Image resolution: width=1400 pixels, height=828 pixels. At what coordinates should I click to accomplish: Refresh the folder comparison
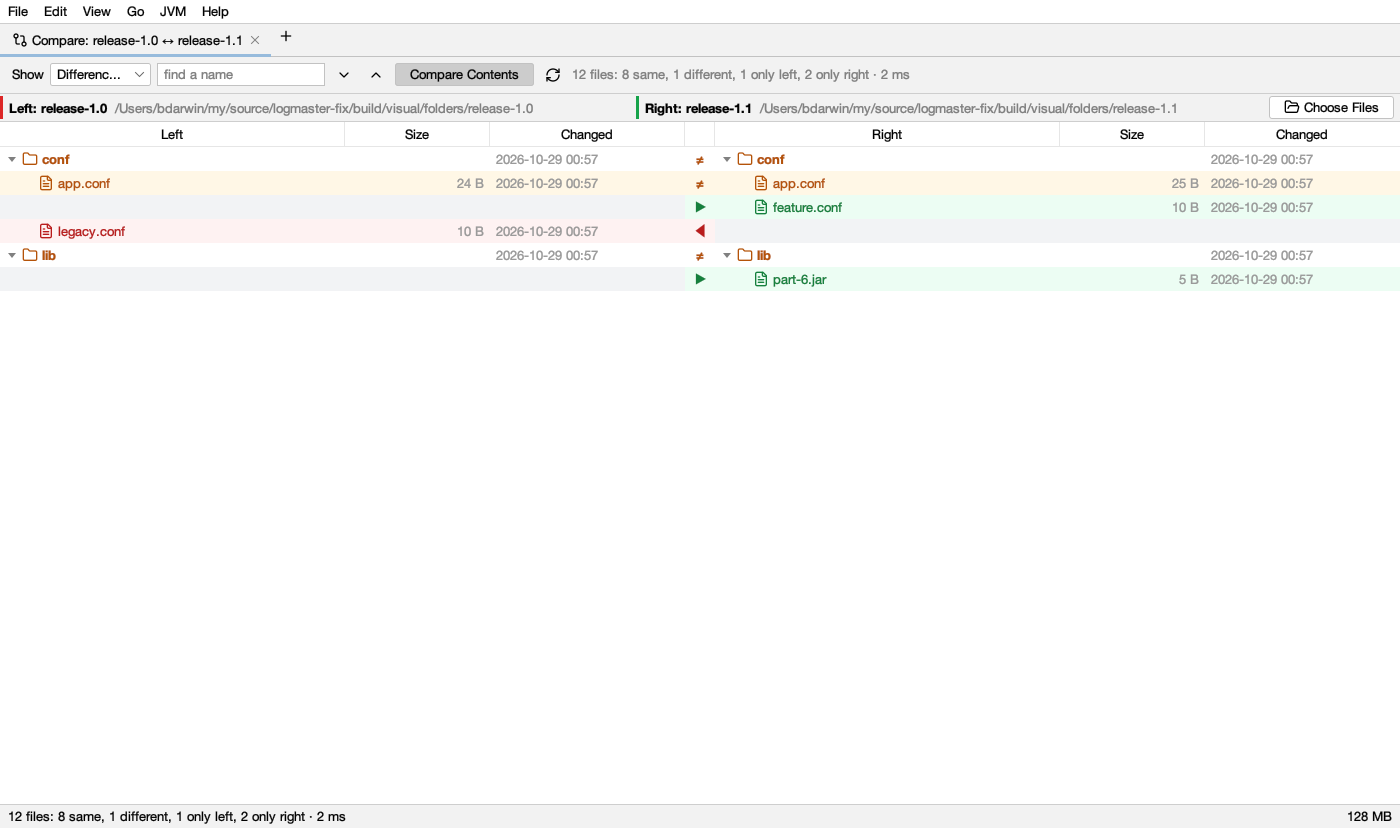click(553, 75)
